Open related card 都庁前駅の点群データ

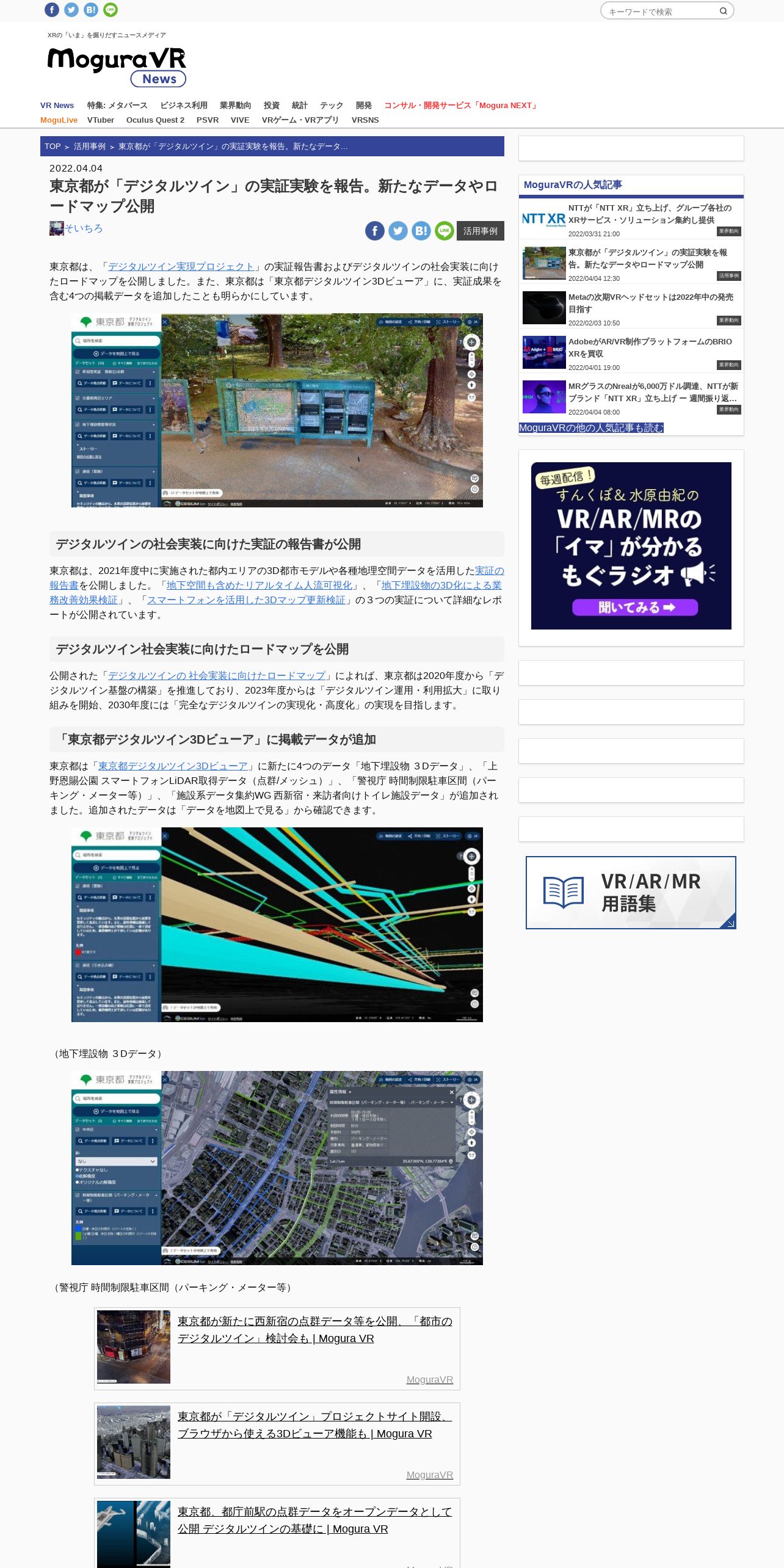(315, 1520)
